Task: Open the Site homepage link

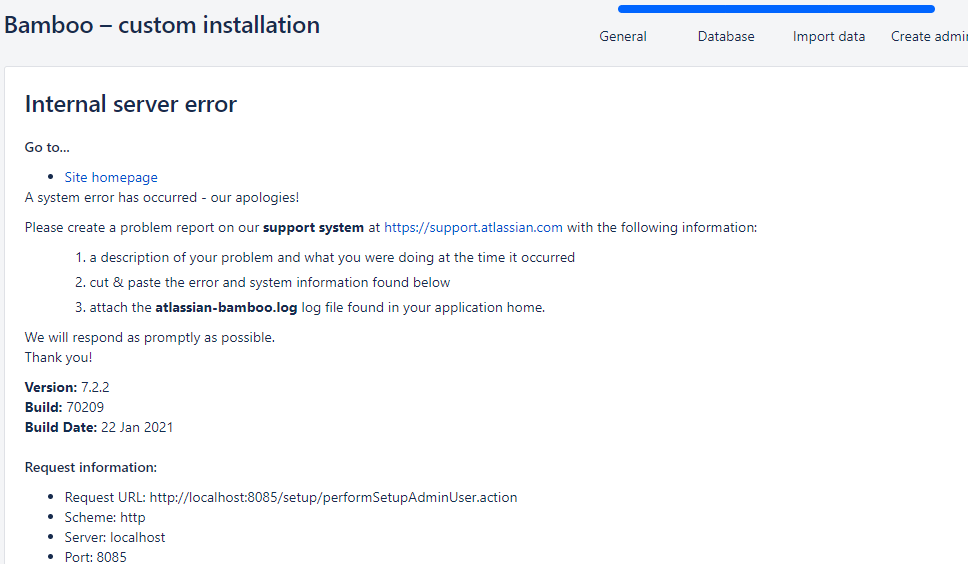Action: (x=111, y=178)
